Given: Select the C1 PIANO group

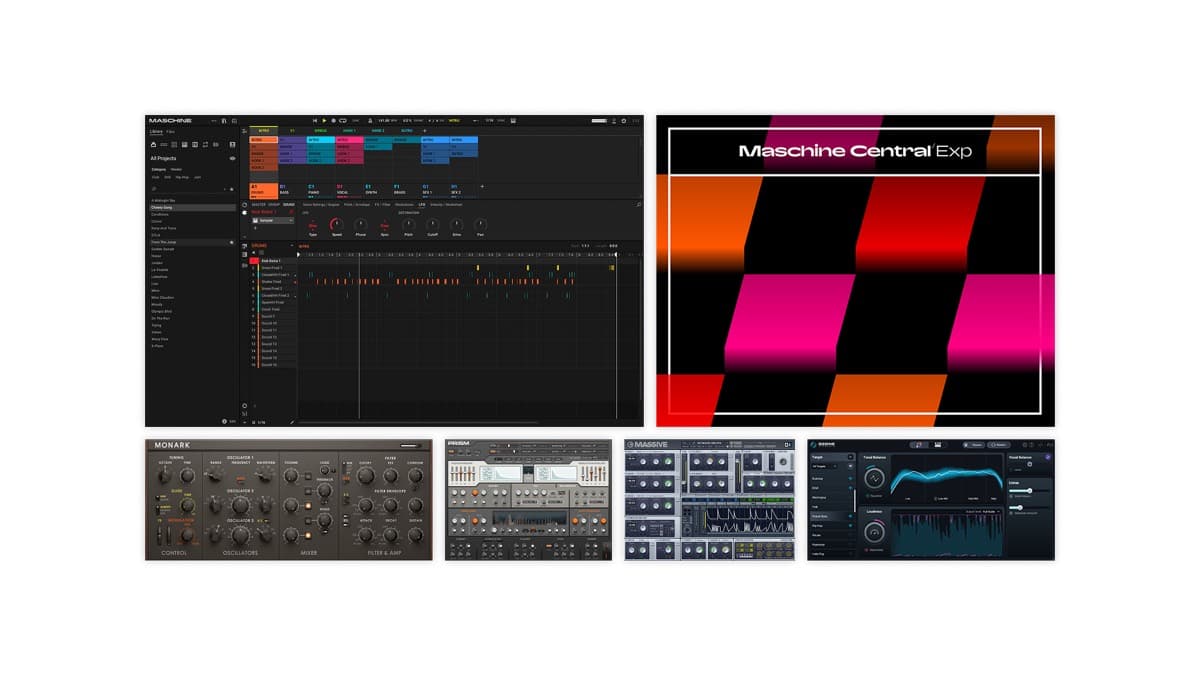Looking at the screenshot, I should [x=320, y=191].
